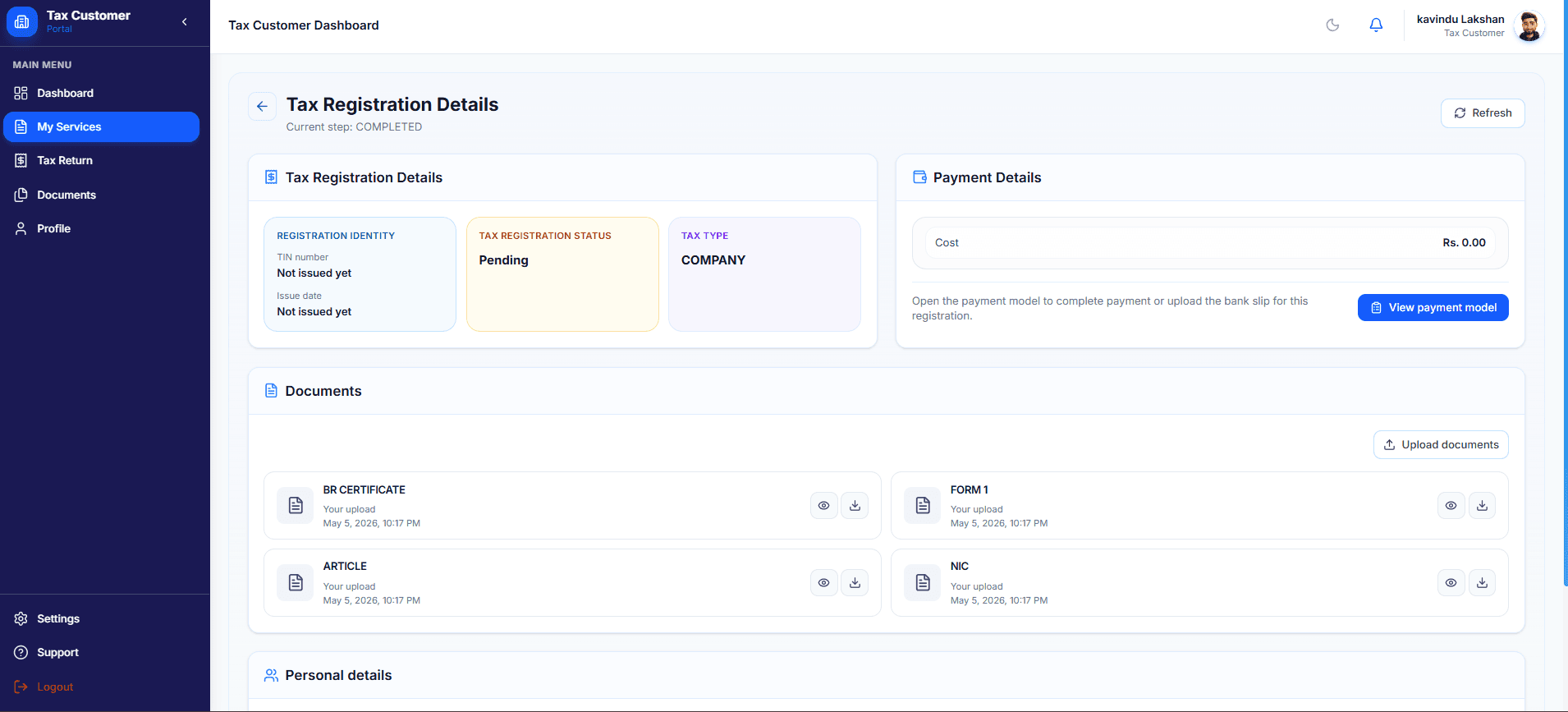This screenshot has width=1568, height=712.
Task: Go back using the left arrow button
Action: 262,106
